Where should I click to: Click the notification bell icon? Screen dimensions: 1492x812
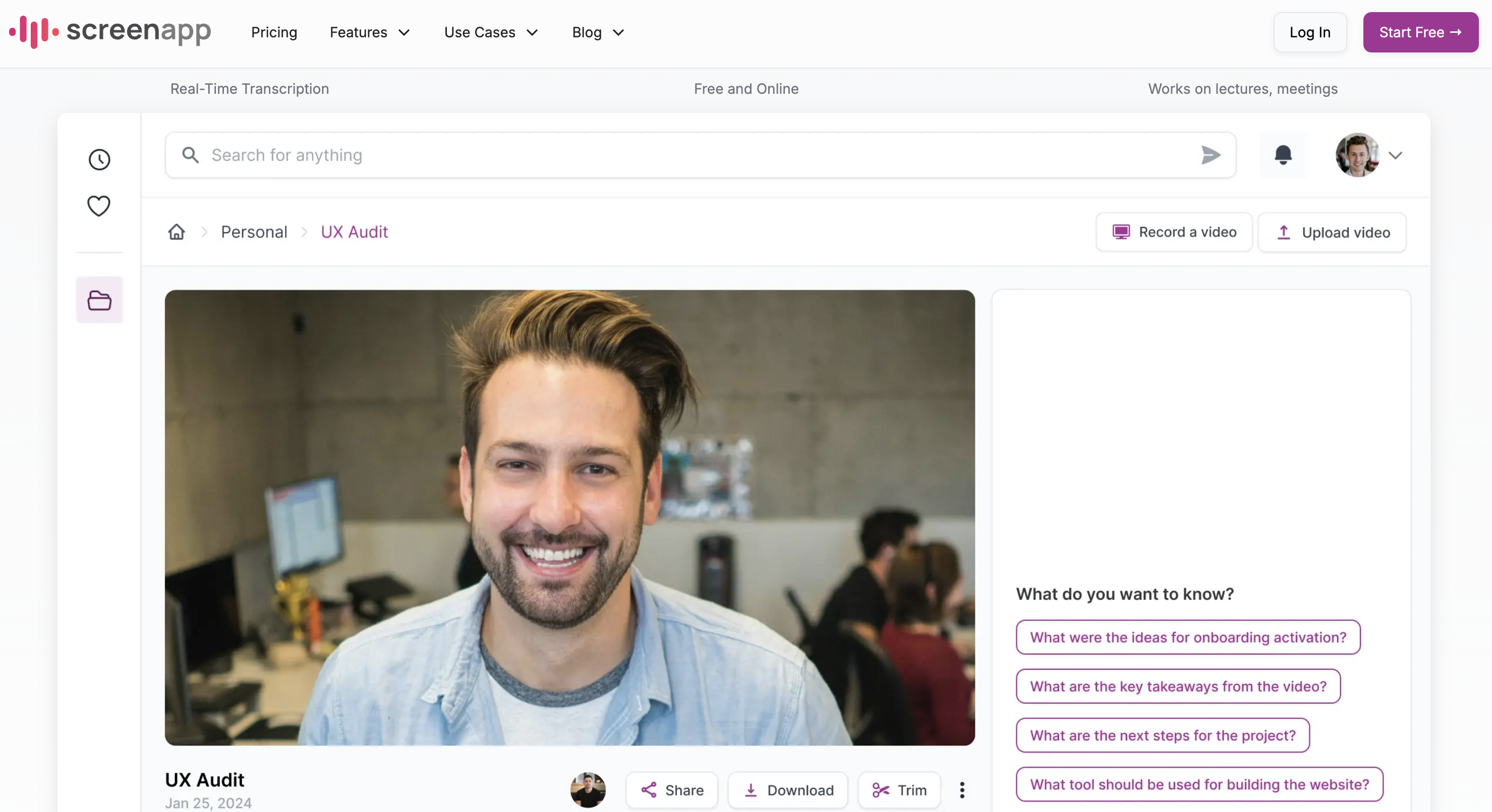coord(1283,155)
